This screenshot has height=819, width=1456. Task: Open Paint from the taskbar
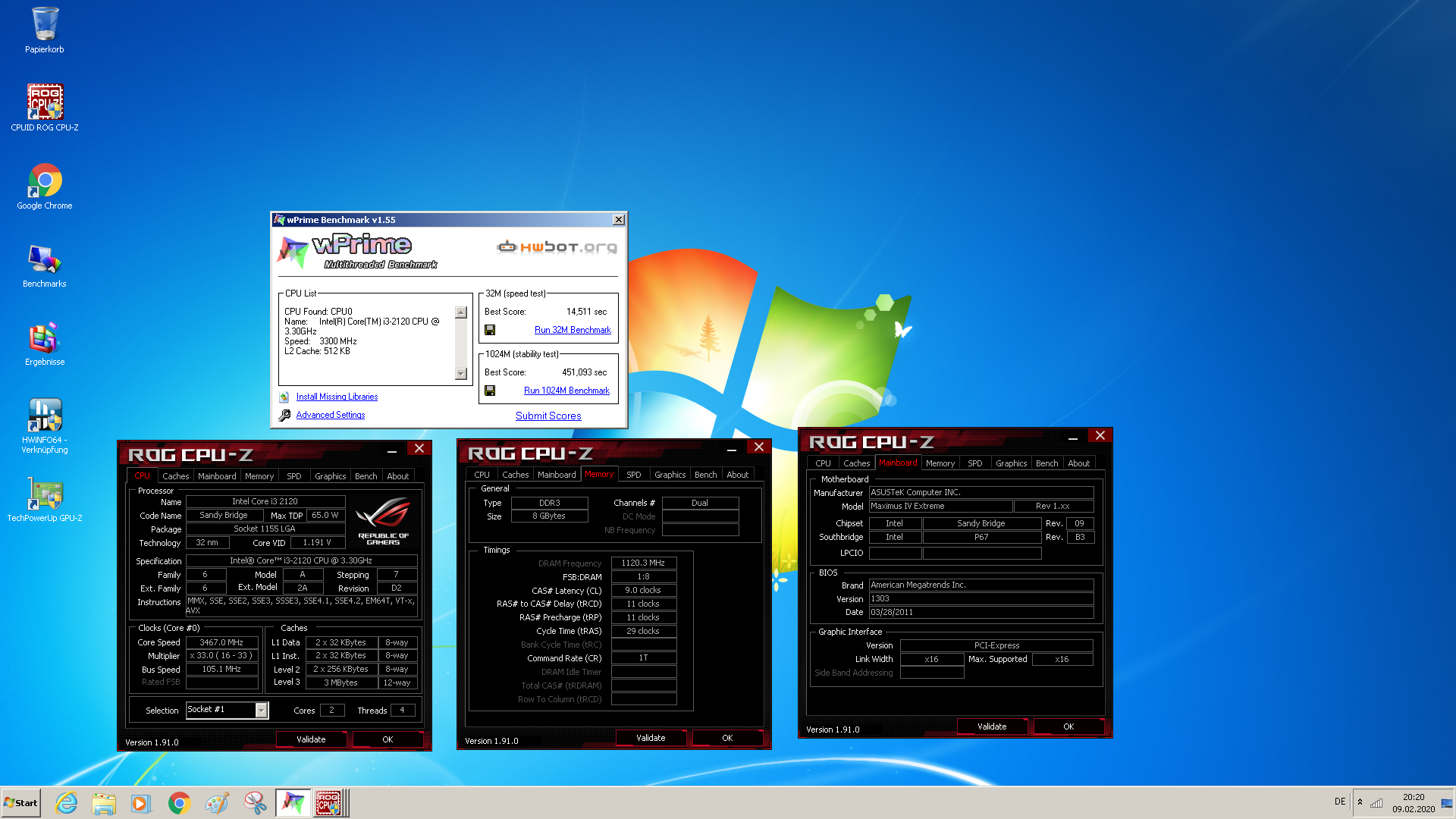point(217,803)
